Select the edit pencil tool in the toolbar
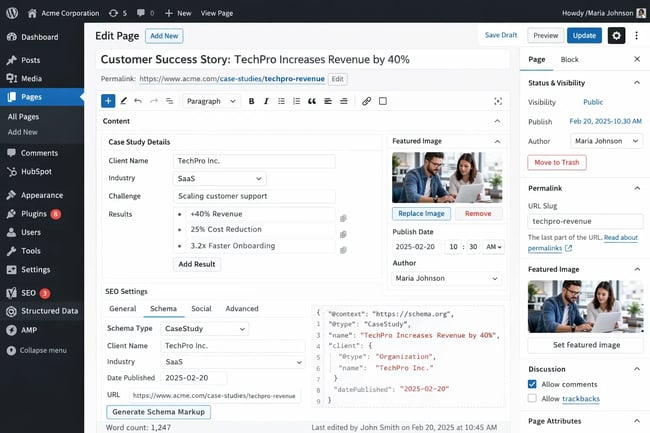Viewport: 650px width, 433px height. tap(123, 101)
